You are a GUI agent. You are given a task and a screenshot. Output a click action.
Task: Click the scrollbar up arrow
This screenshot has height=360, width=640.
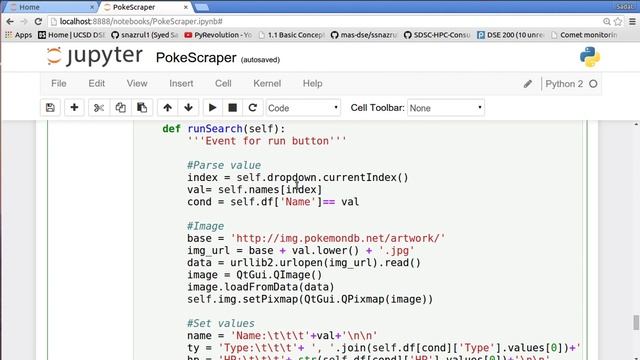pos(636,124)
